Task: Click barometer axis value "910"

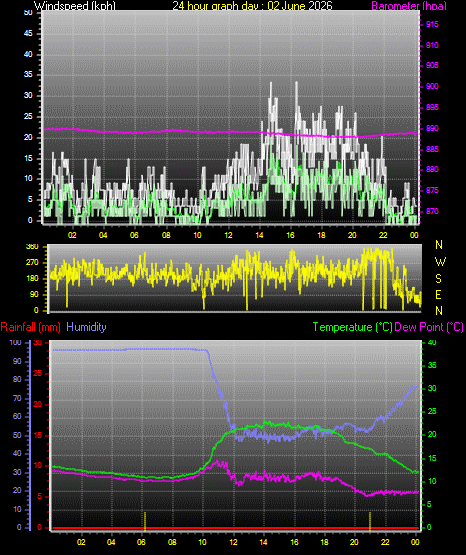Action: coord(432,45)
